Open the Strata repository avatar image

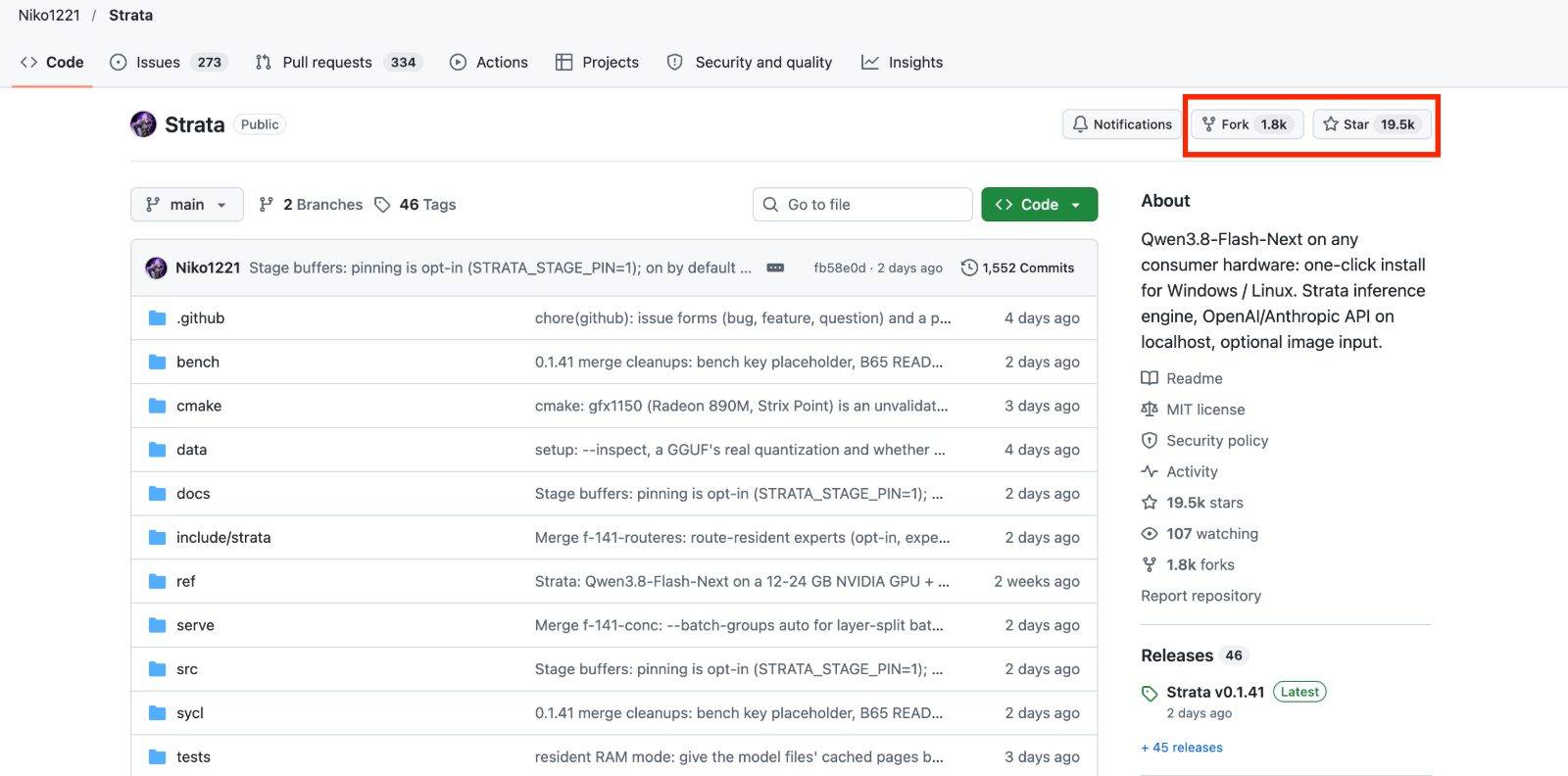point(143,124)
